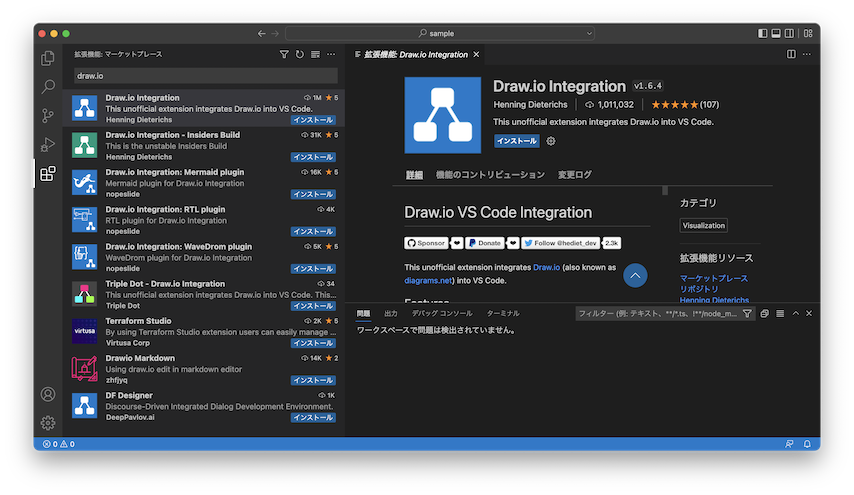Select the Extensions view icon

point(48,174)
